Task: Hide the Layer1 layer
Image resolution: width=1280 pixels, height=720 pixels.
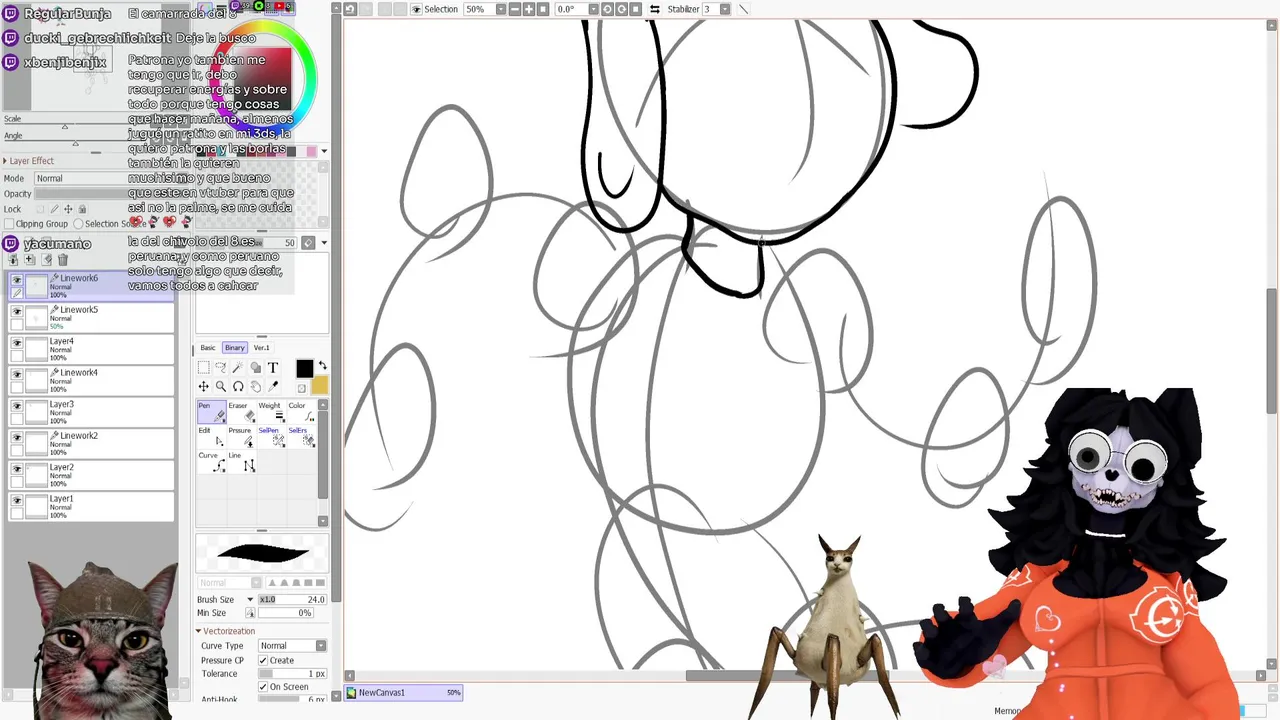Action: pos(17,500)
